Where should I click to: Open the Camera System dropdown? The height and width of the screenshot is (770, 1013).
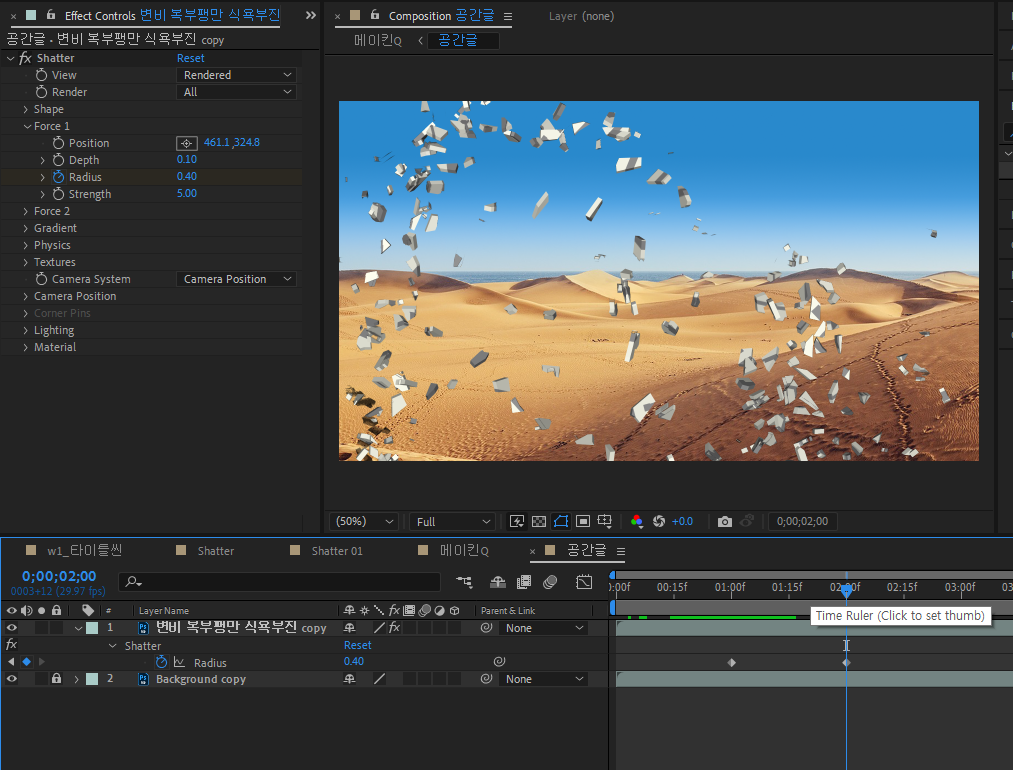(237, 279)
